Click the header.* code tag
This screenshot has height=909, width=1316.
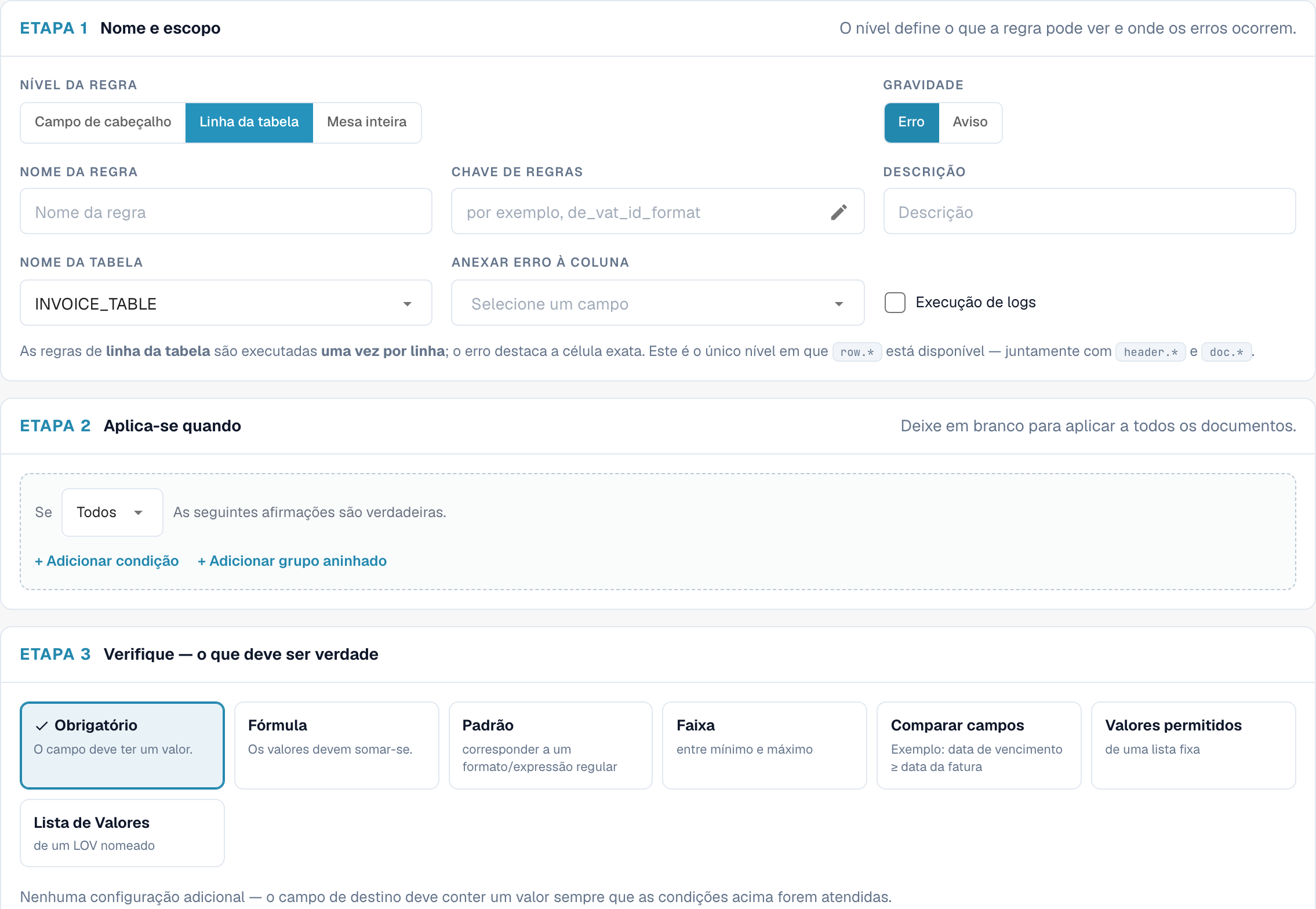[x=1151, y=352]
